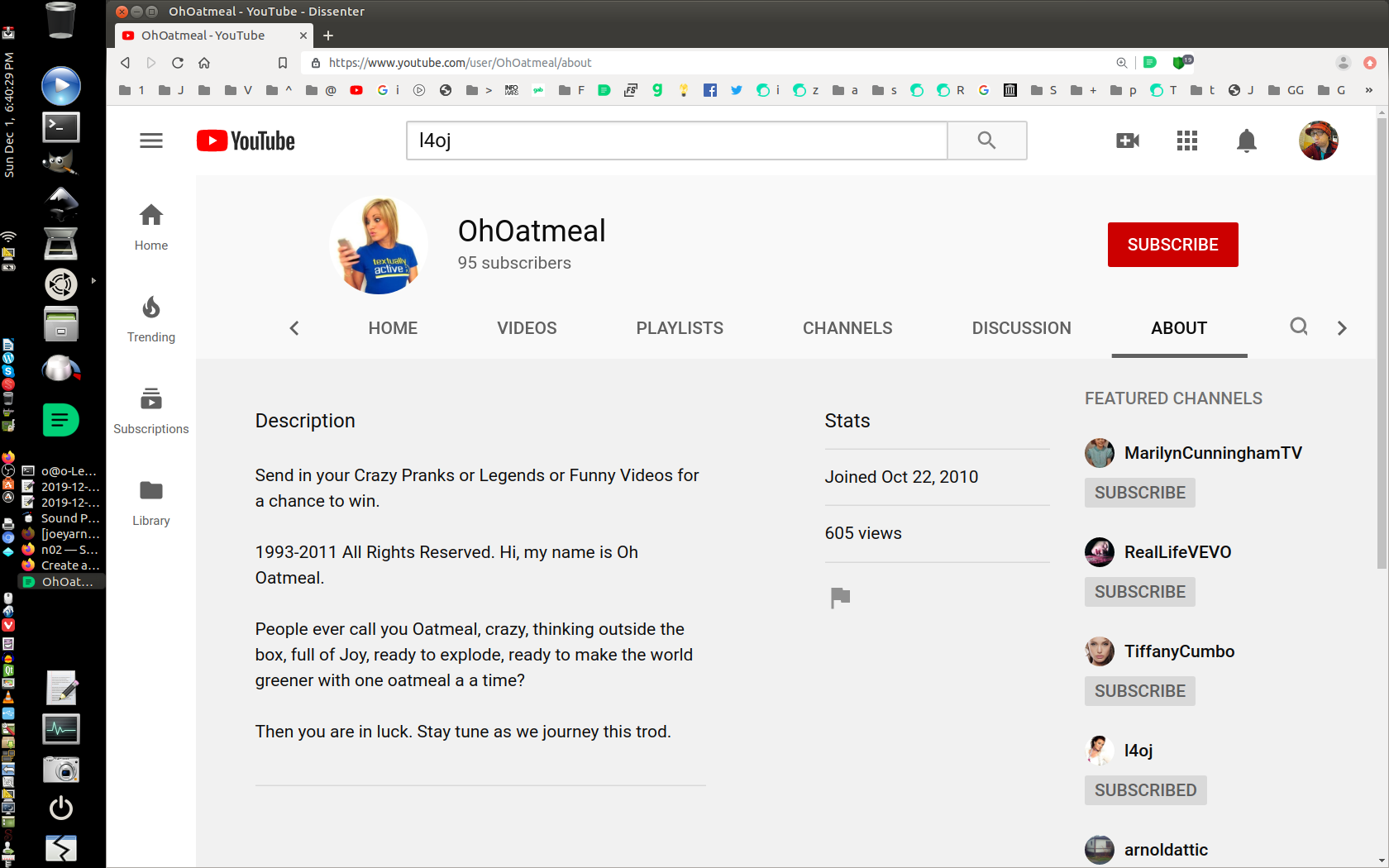Open the Twitter bookmark
The image size is (1389, 868).
(737, 90)
